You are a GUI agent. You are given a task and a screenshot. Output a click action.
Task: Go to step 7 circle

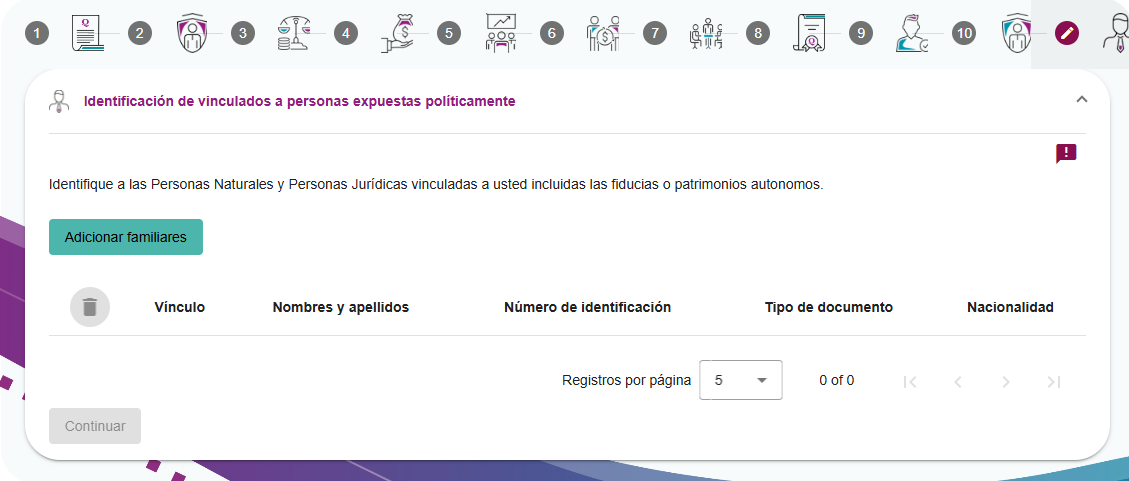click(x=655, y=33)
